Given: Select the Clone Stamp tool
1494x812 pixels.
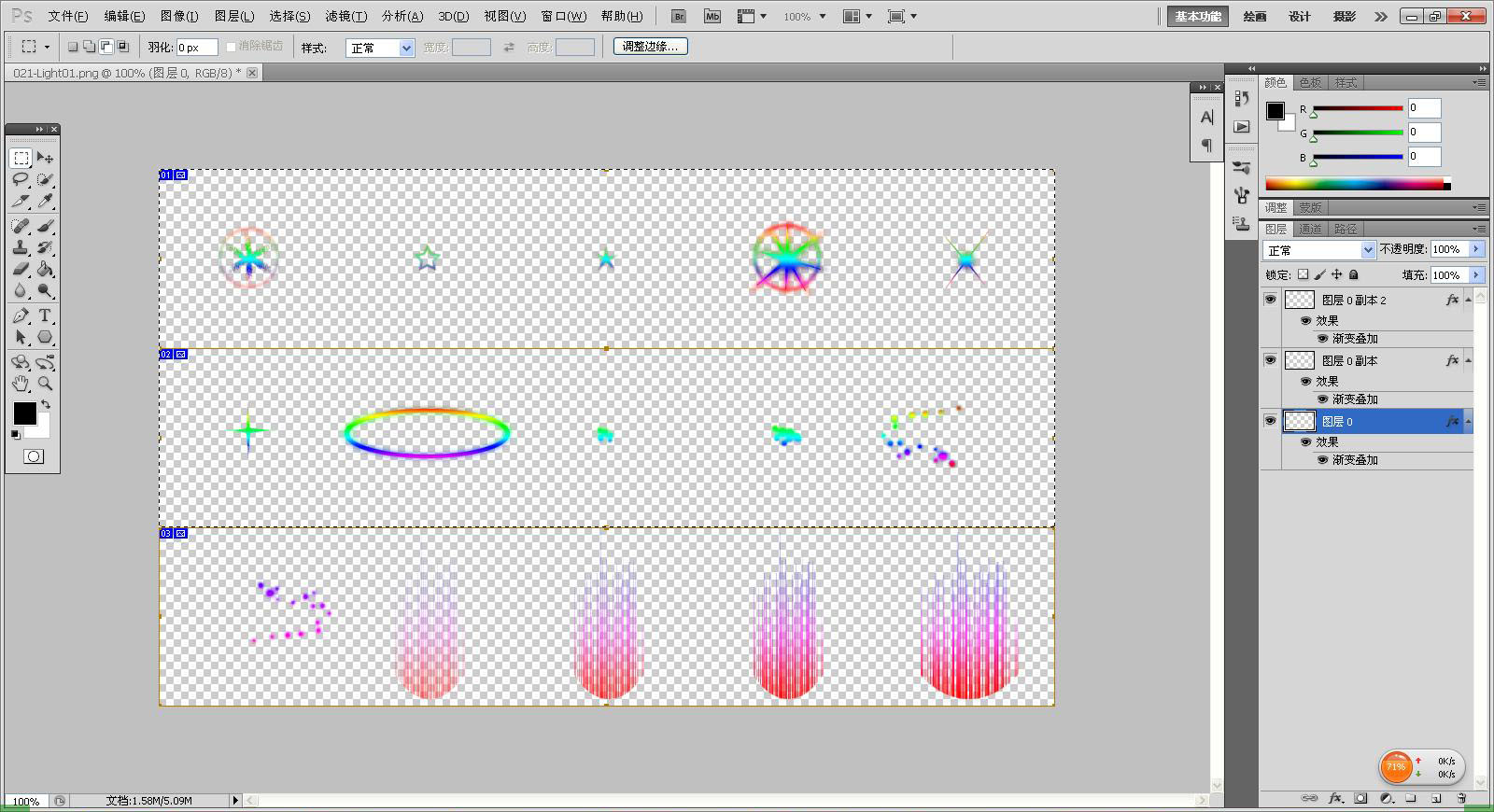Looking at the screenshot, I should click(21, 247).
